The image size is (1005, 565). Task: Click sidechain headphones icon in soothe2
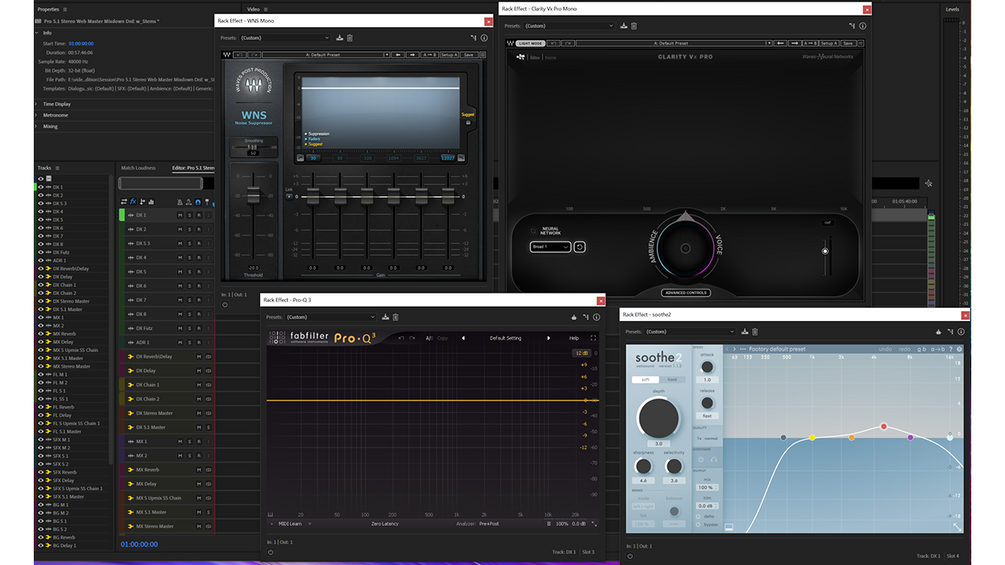pyautogui.click(x=713, y=459)
